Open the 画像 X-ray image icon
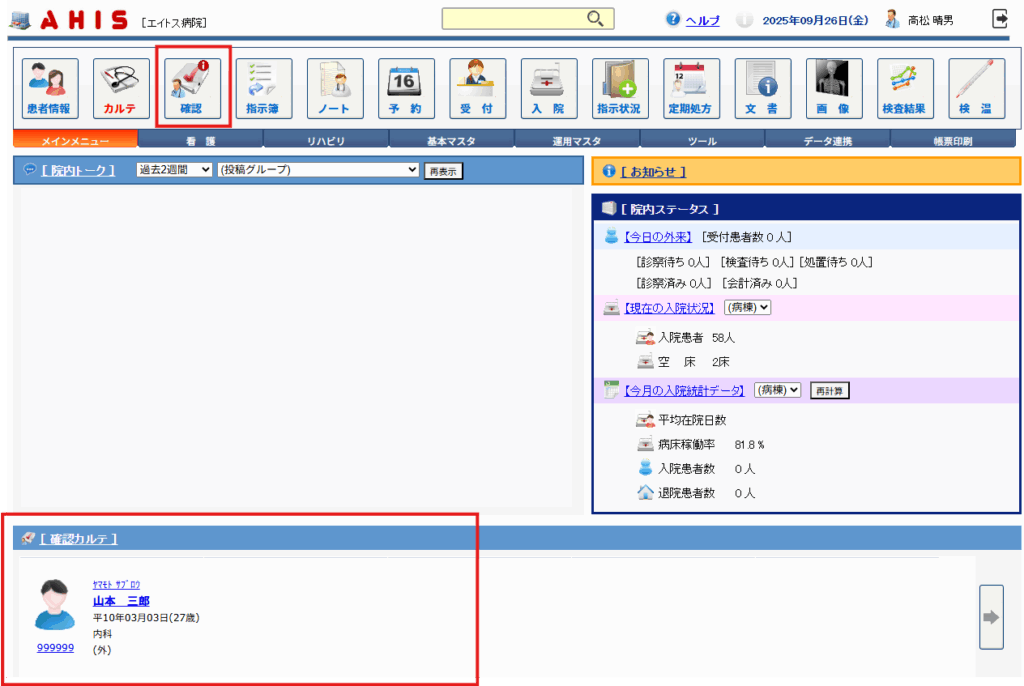Screen dimensions: 1024x686 coord(834,88)
